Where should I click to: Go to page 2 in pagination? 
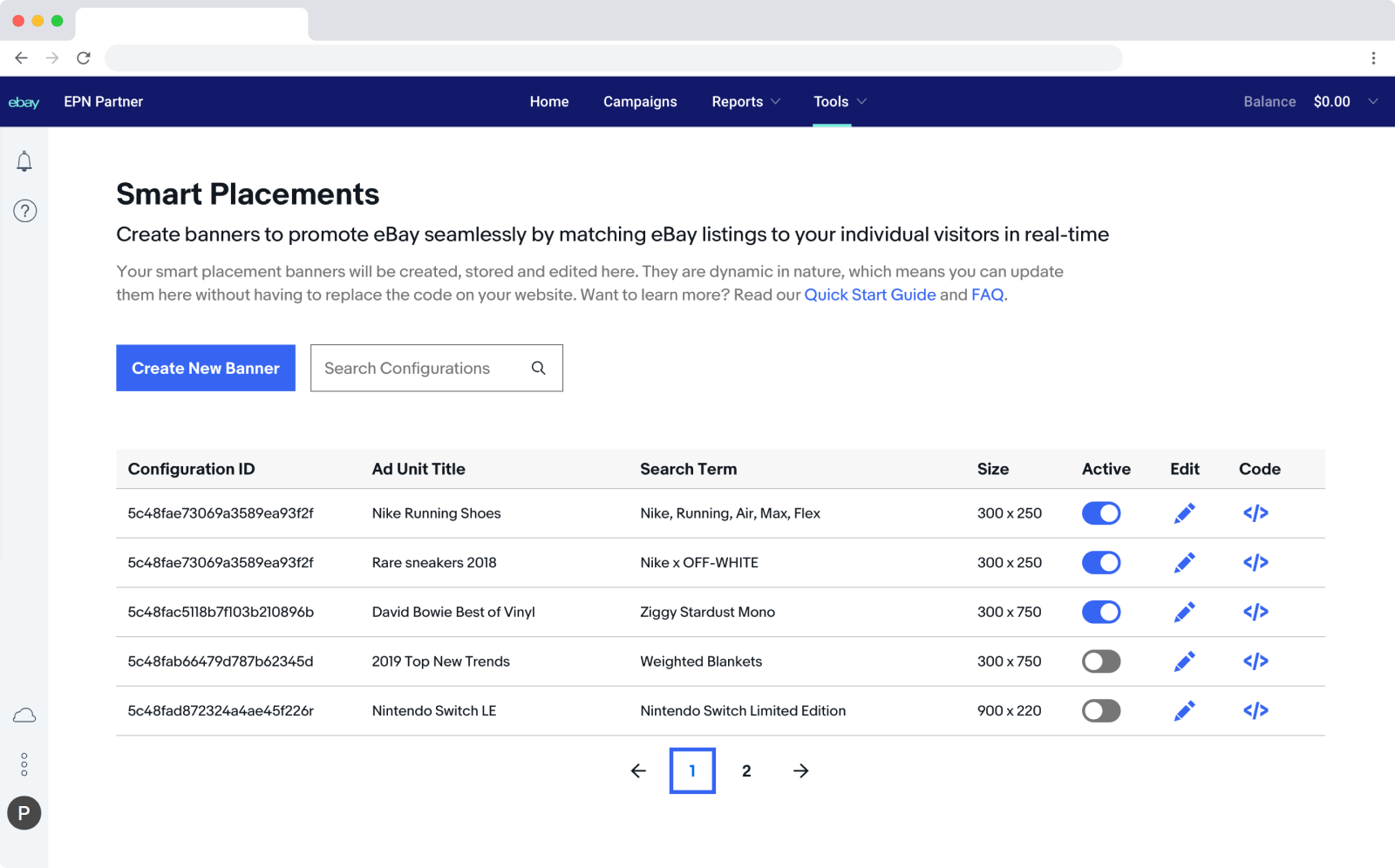746,770
